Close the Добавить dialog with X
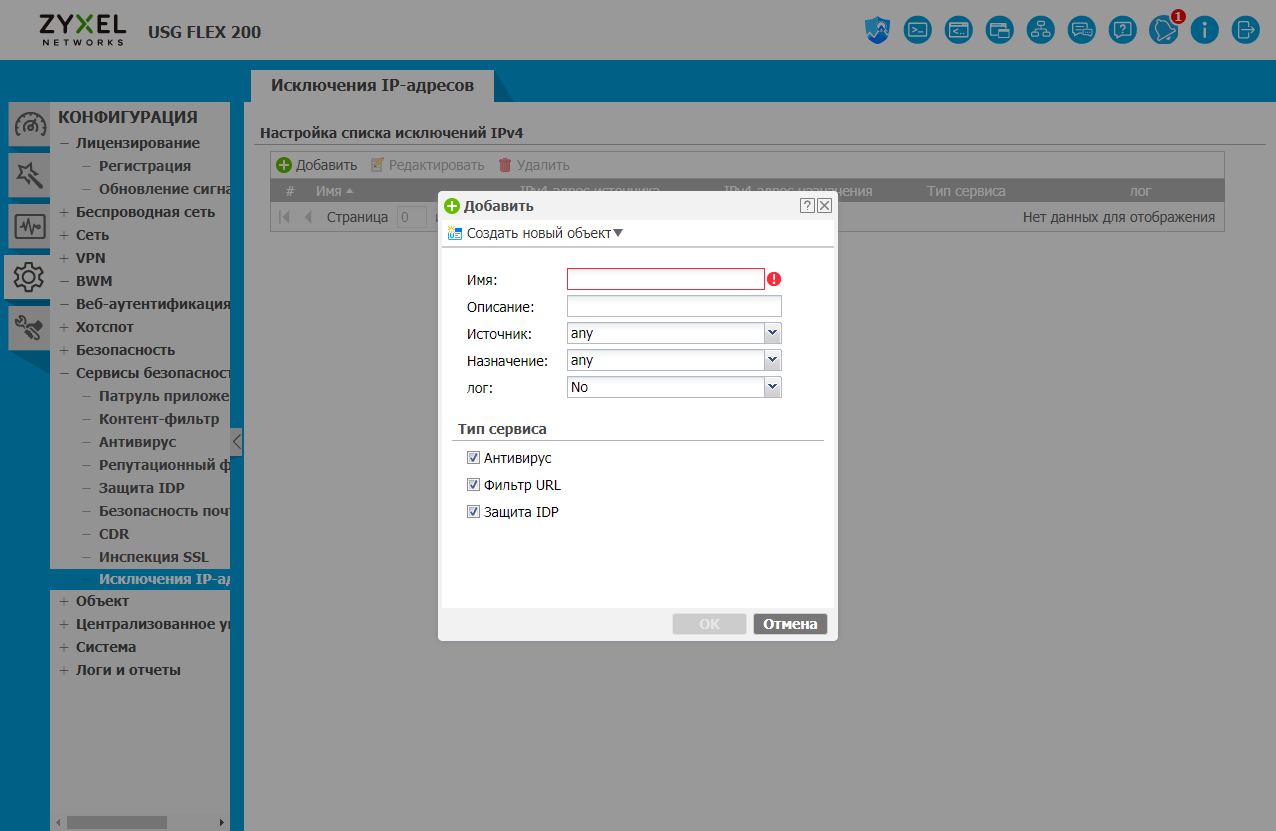Image resolution: width=1276 pixels, height=831 pixels. click(824, 205)
